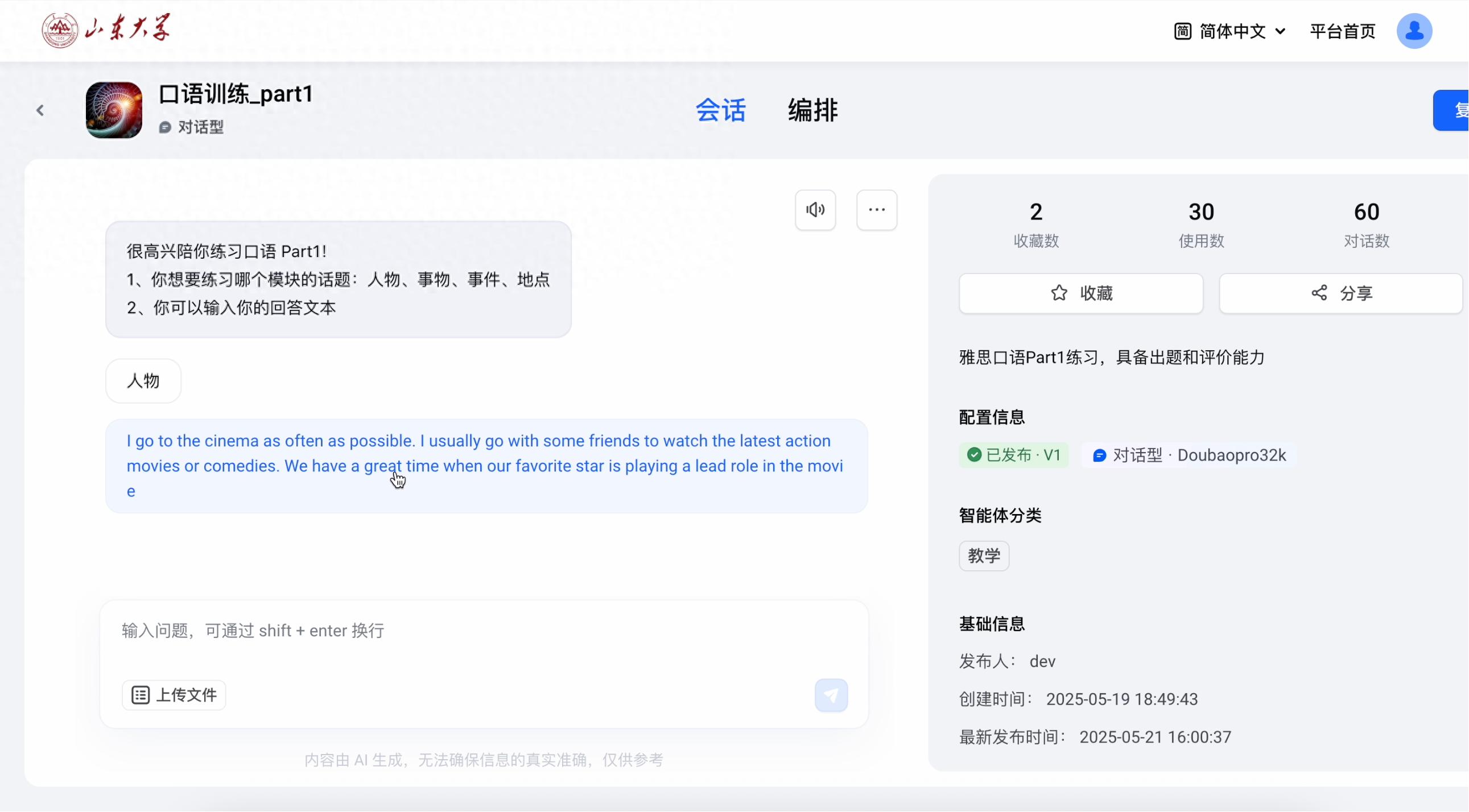This screenshot has width=1469, height=812.
Task: Click the language selector icon beside 简体中文
Action: click(x=1182, y=31)
